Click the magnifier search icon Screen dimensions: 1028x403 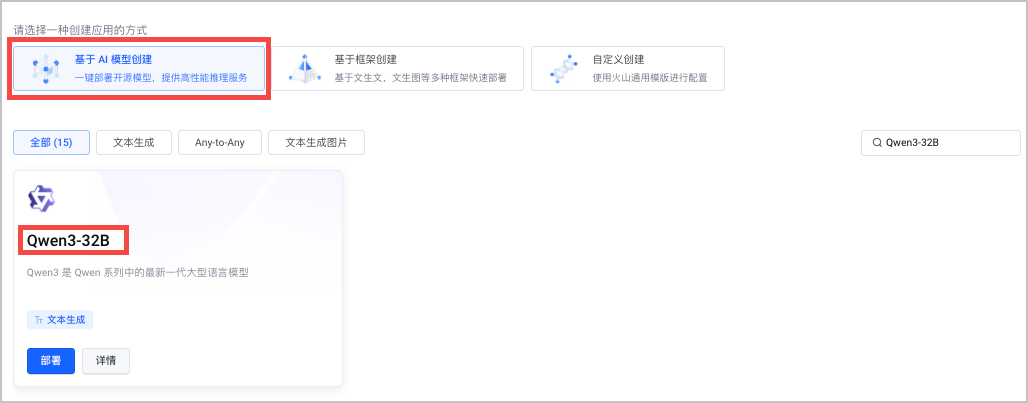point(877,142)
